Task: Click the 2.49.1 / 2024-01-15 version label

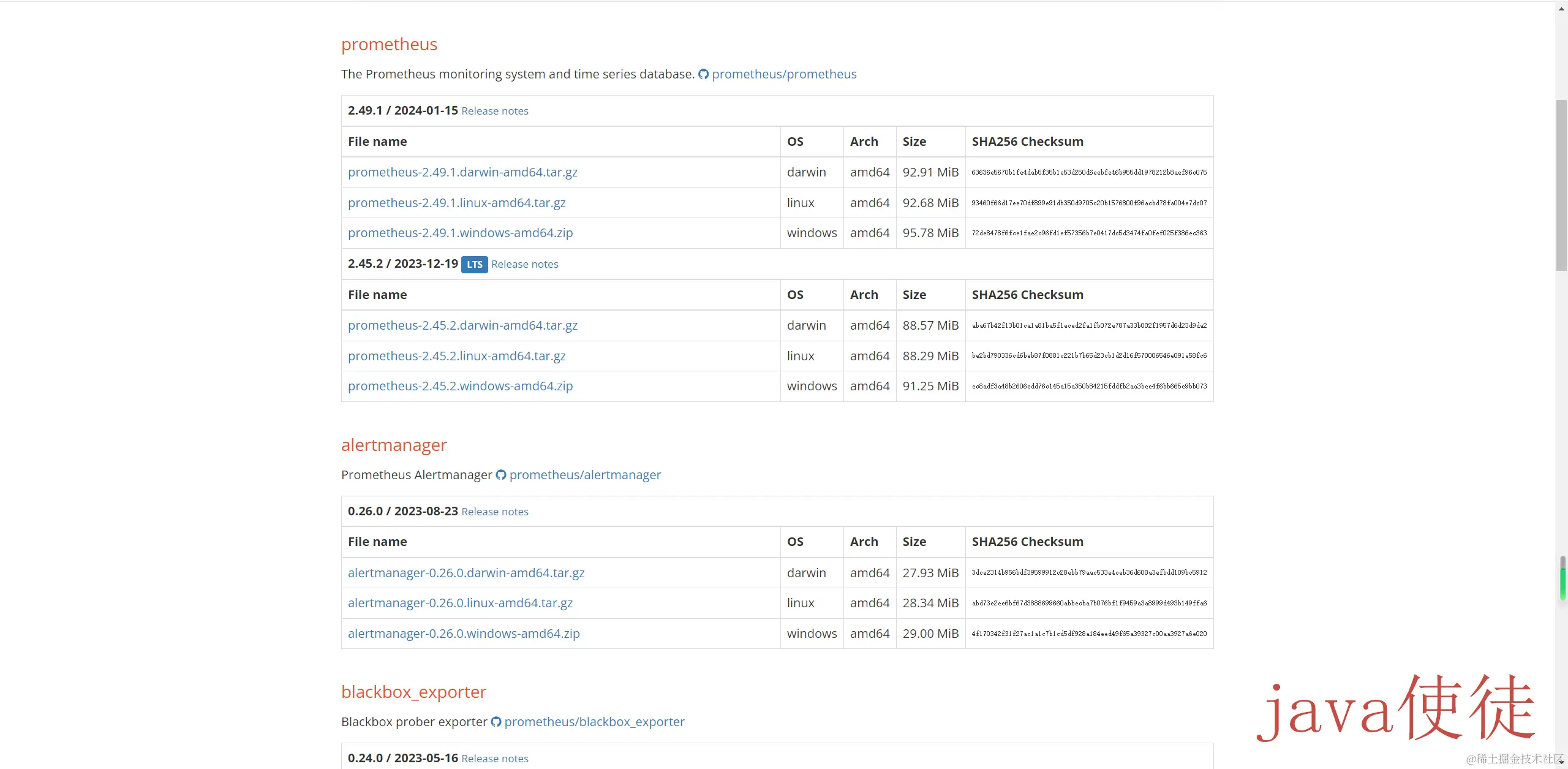Action: coord(403,110)
